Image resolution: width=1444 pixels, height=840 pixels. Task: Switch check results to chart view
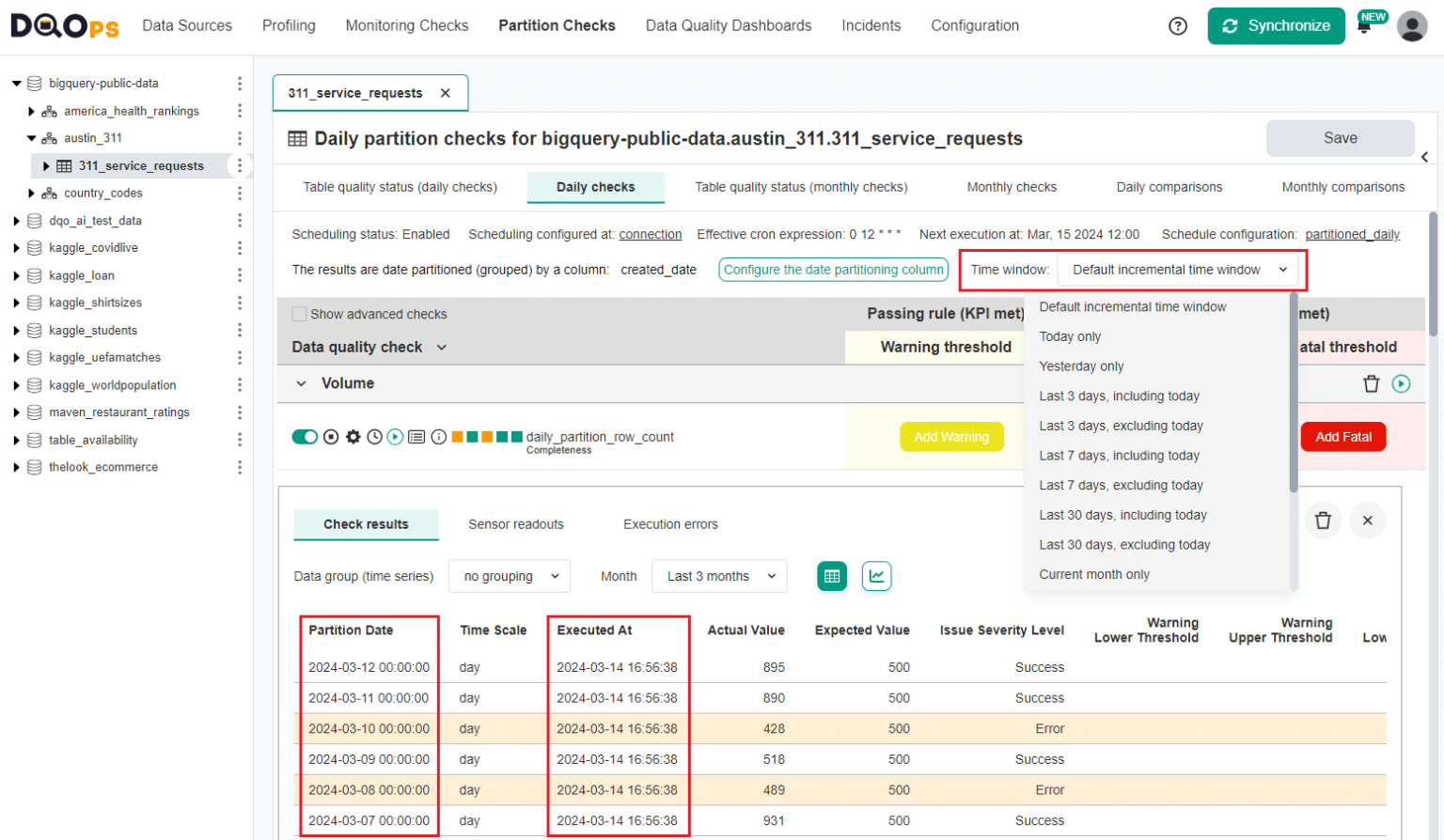(x=876, y=576)
